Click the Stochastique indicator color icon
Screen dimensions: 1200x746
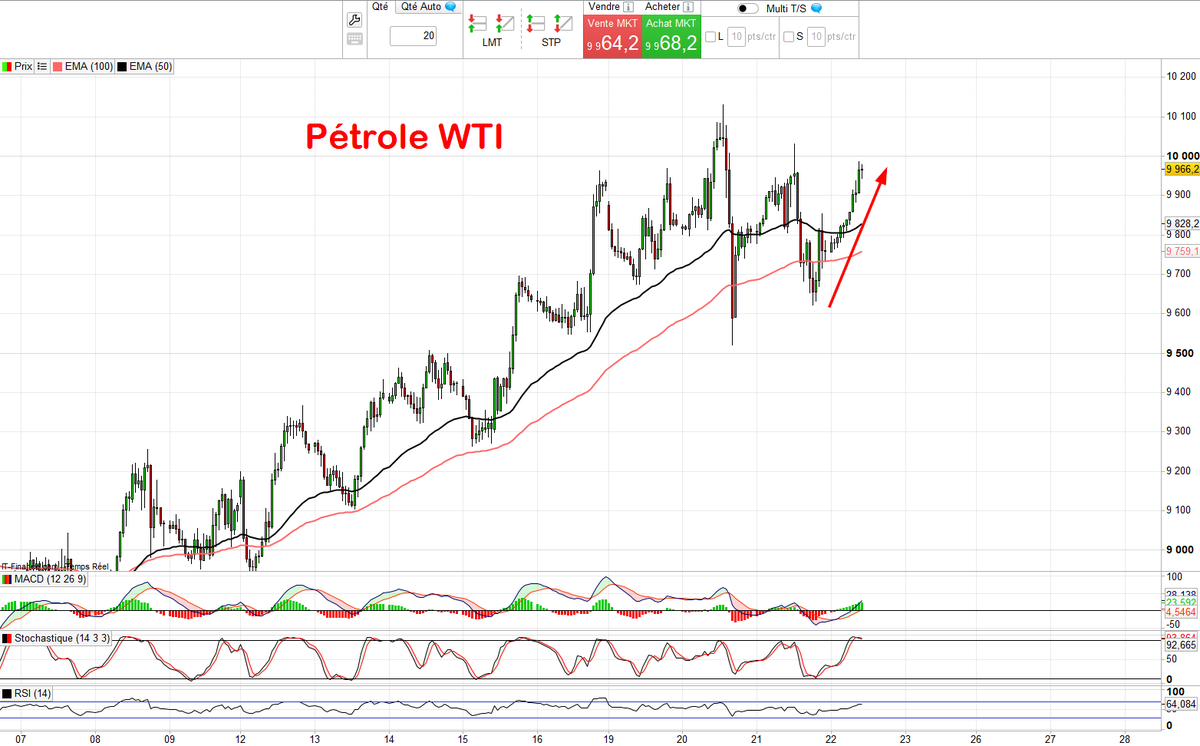(7, 638)
